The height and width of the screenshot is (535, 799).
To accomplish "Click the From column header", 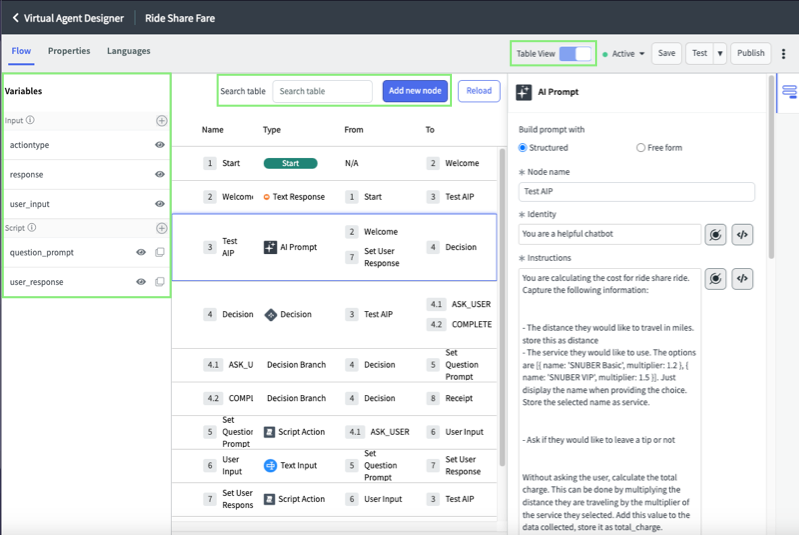I will pos(354,130).
